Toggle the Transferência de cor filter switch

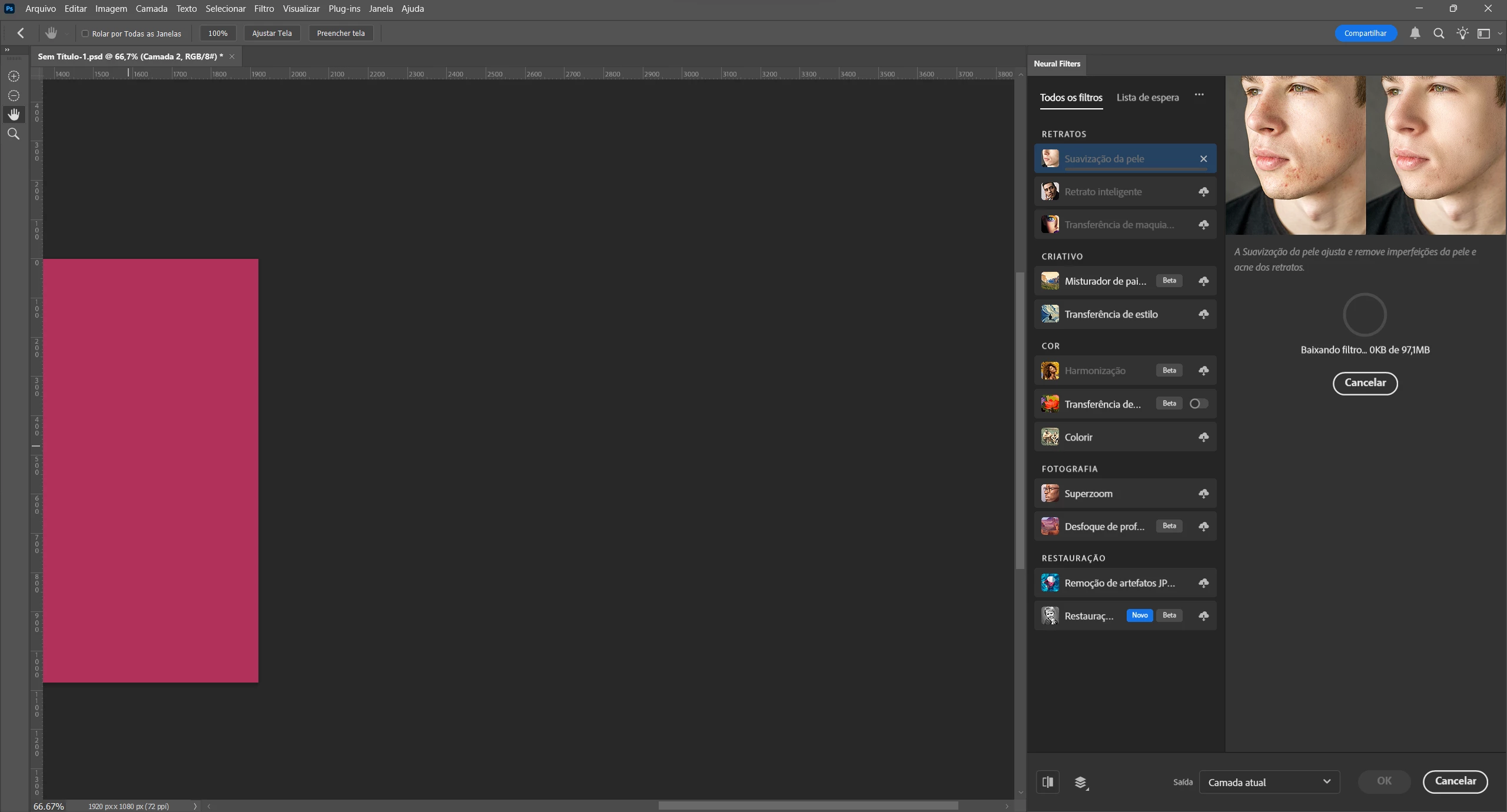point(1198,404)
